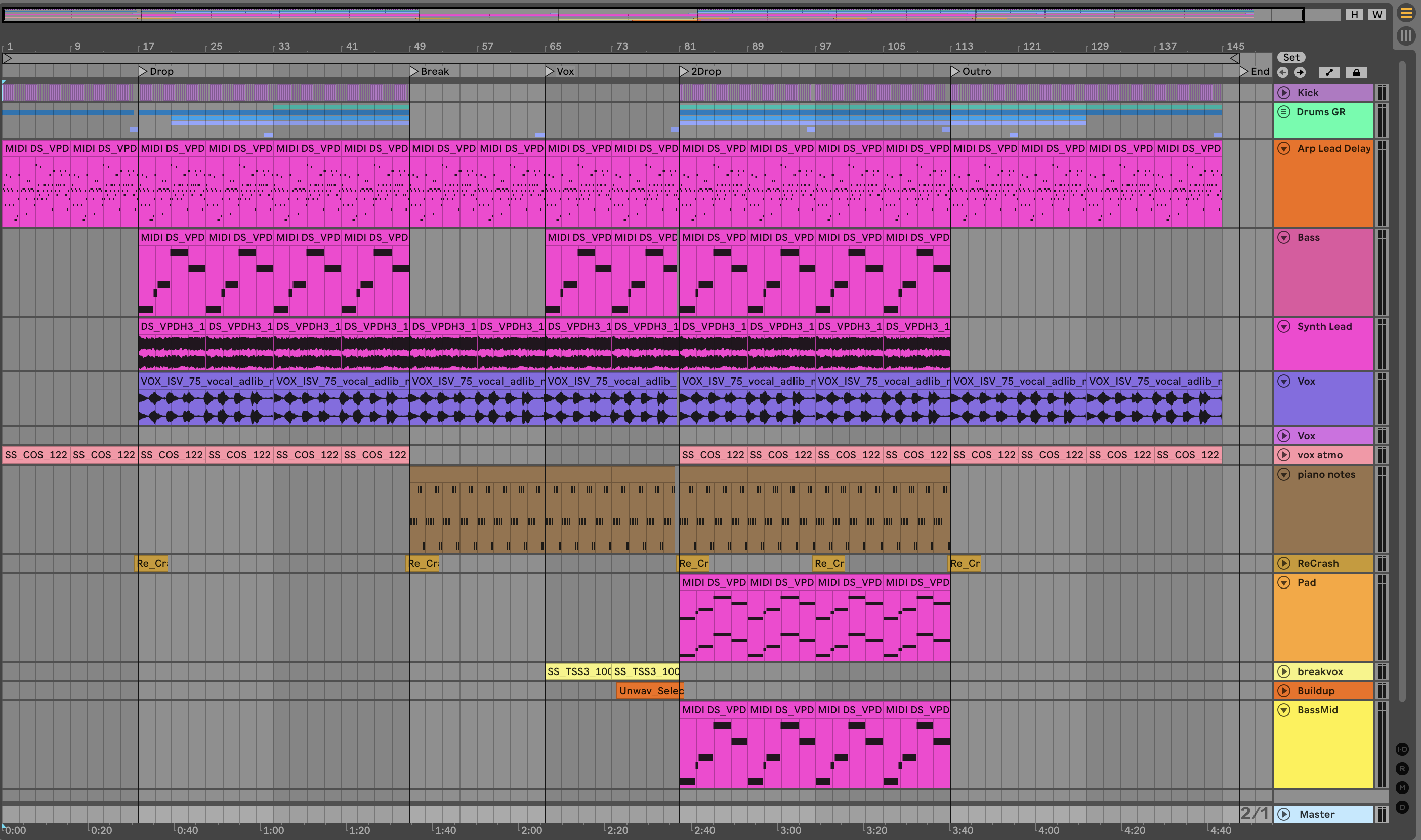Image resolution: width=1421 pixels, height=840 pixels.
Task: Click the Lock Envelopes padlock icon
Action: click(1357, 72)
